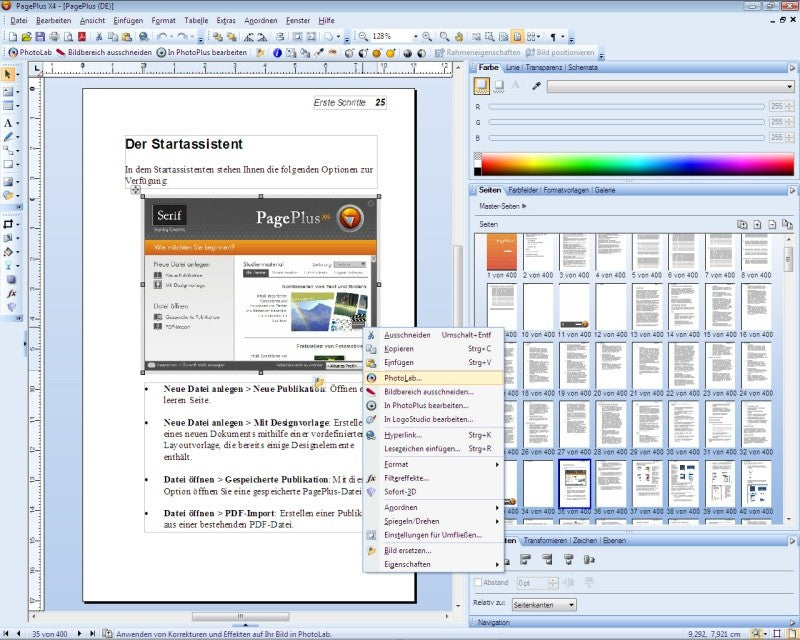
Task: Click the Undo arrow icon
Action: coord(161,37)
